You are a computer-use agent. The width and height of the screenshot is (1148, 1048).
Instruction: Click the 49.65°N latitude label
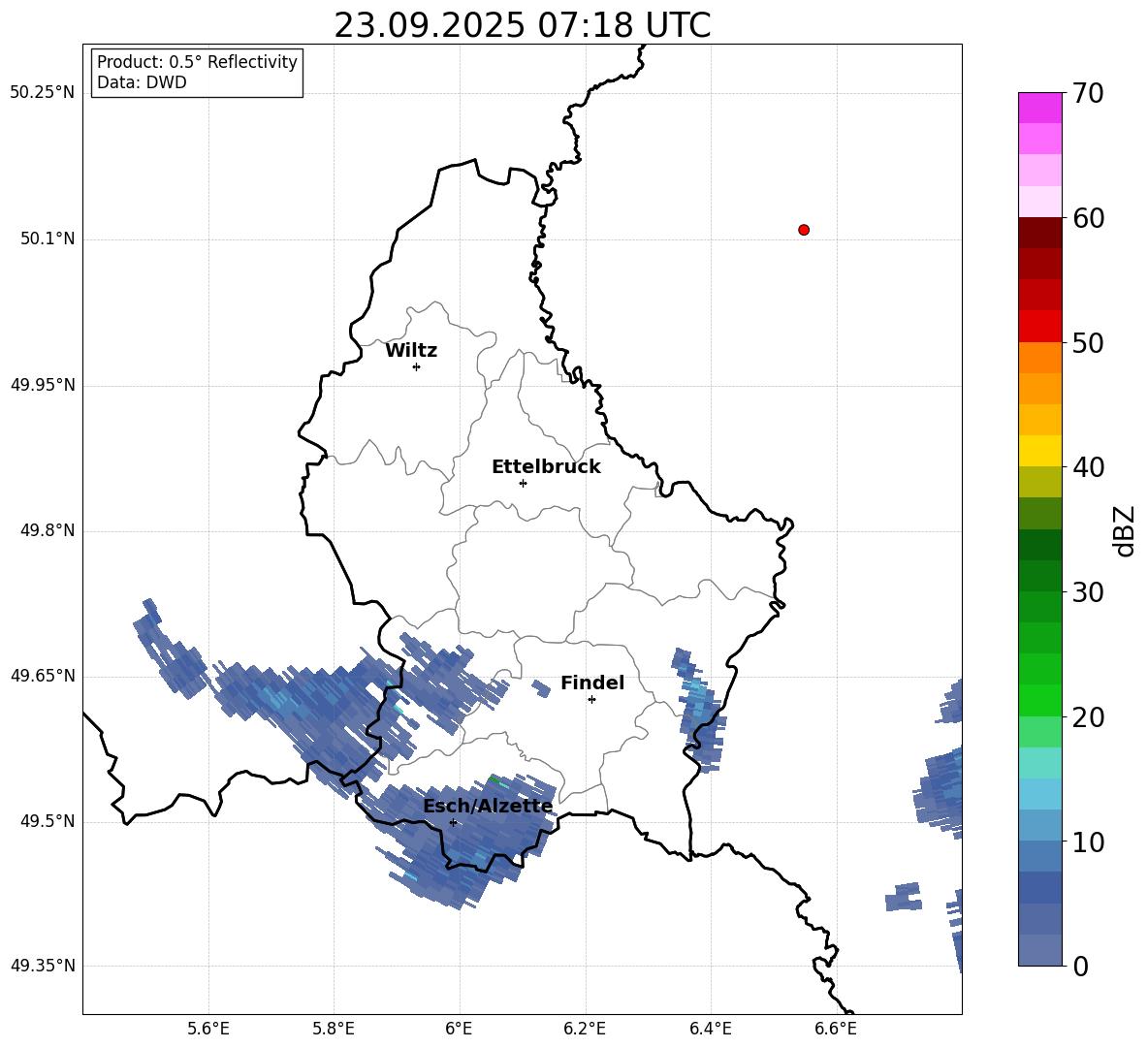pos(42,676)
